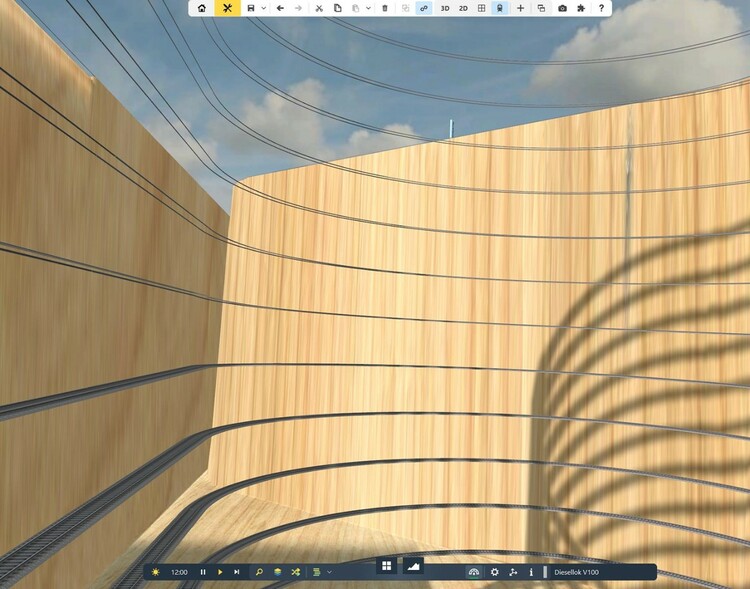
Task: Expand the event list dropdown arrow
Action: pos(329,572)
